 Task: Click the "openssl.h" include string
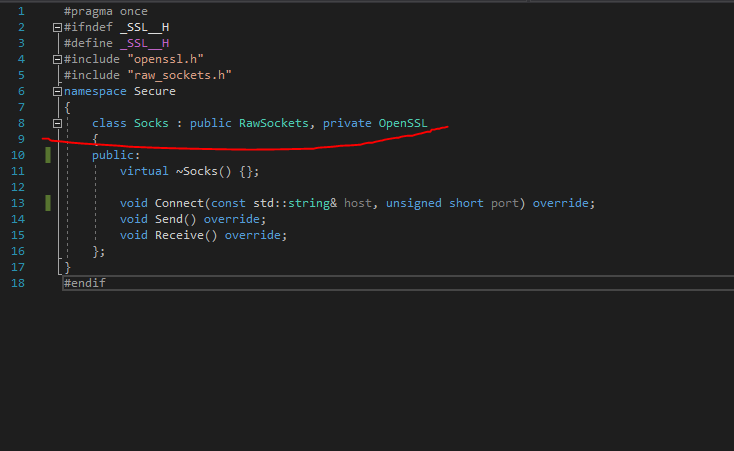coord(165,59)
